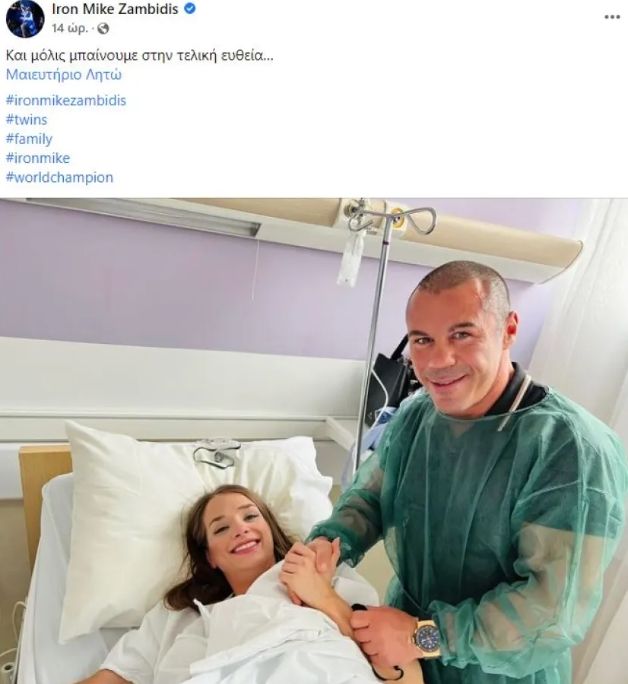Click the wristwatch in the photo
The image size is (628, 684).
click(x=427, y=640)
